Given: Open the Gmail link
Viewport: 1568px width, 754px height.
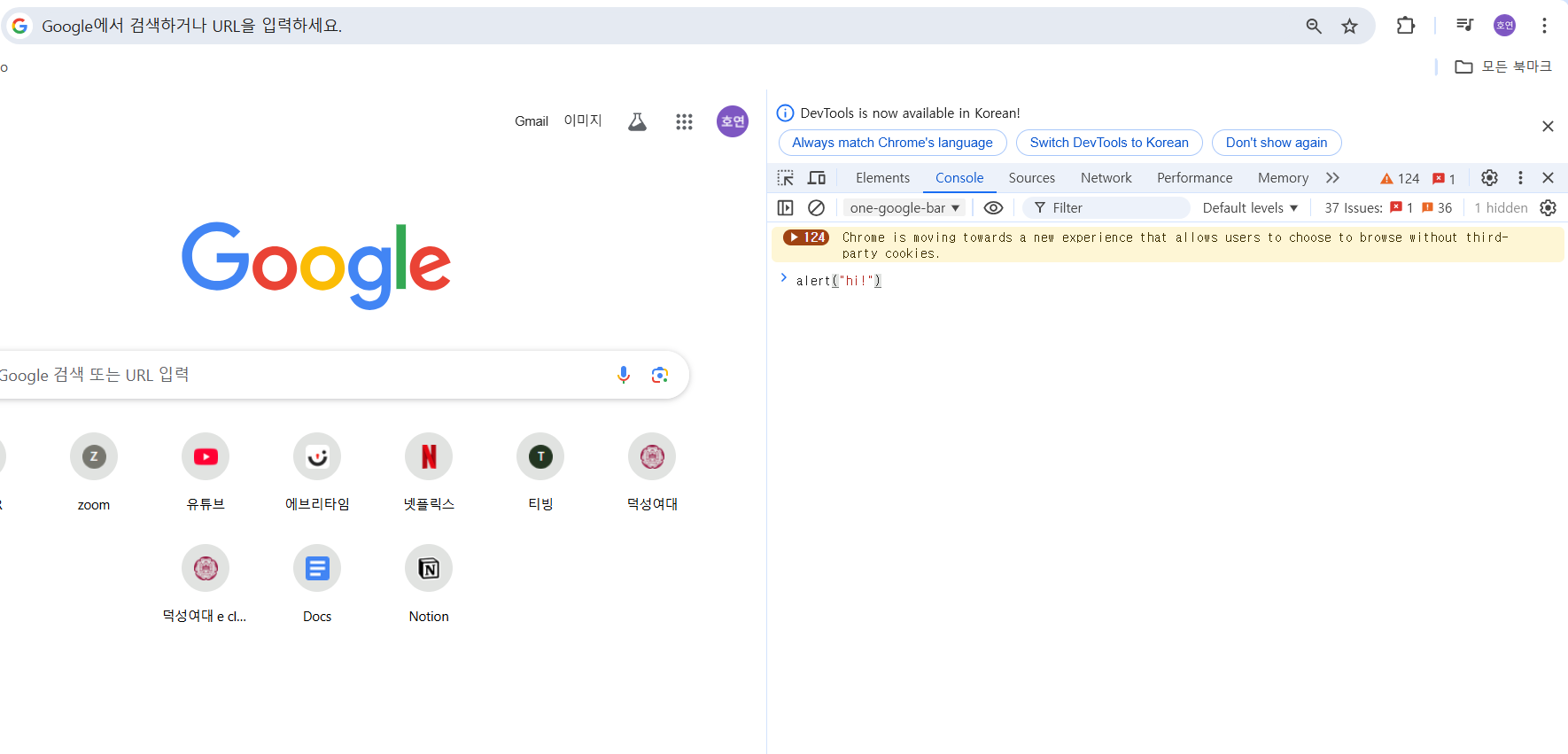Looking at the screenshot, I should point(532,121).
